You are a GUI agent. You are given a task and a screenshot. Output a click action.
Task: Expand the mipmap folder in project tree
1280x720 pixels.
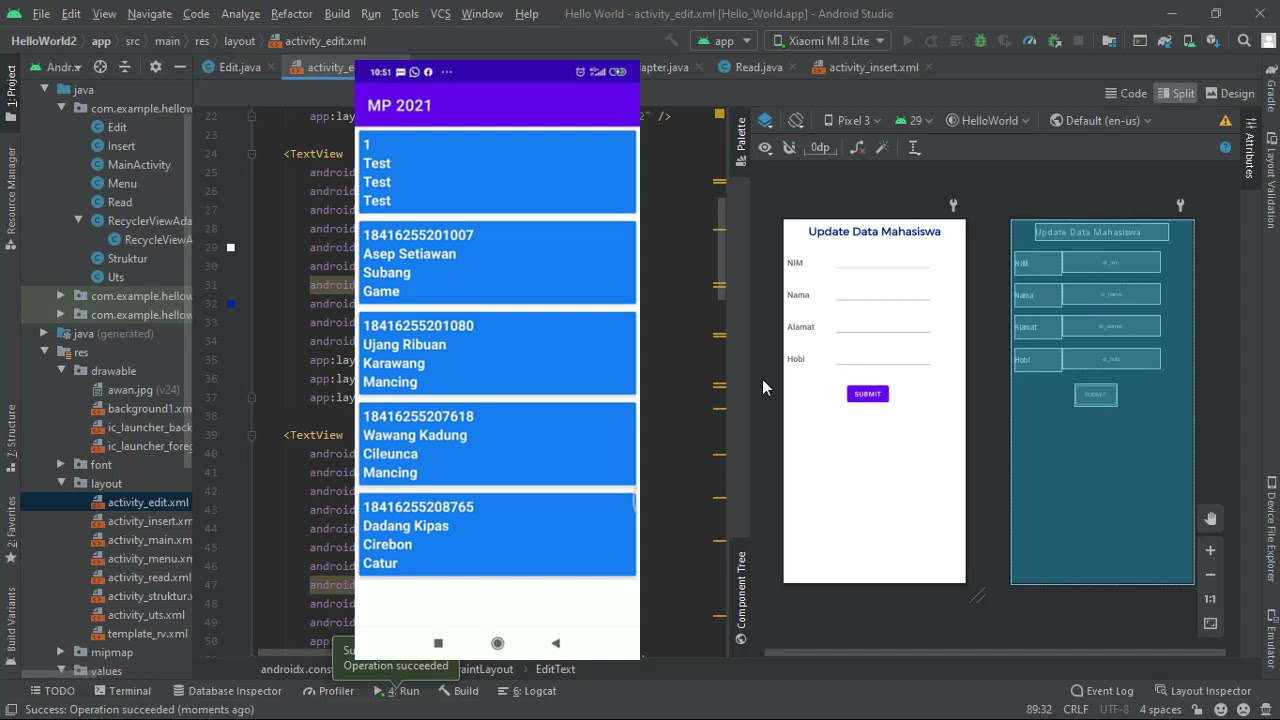pos(61,652)
